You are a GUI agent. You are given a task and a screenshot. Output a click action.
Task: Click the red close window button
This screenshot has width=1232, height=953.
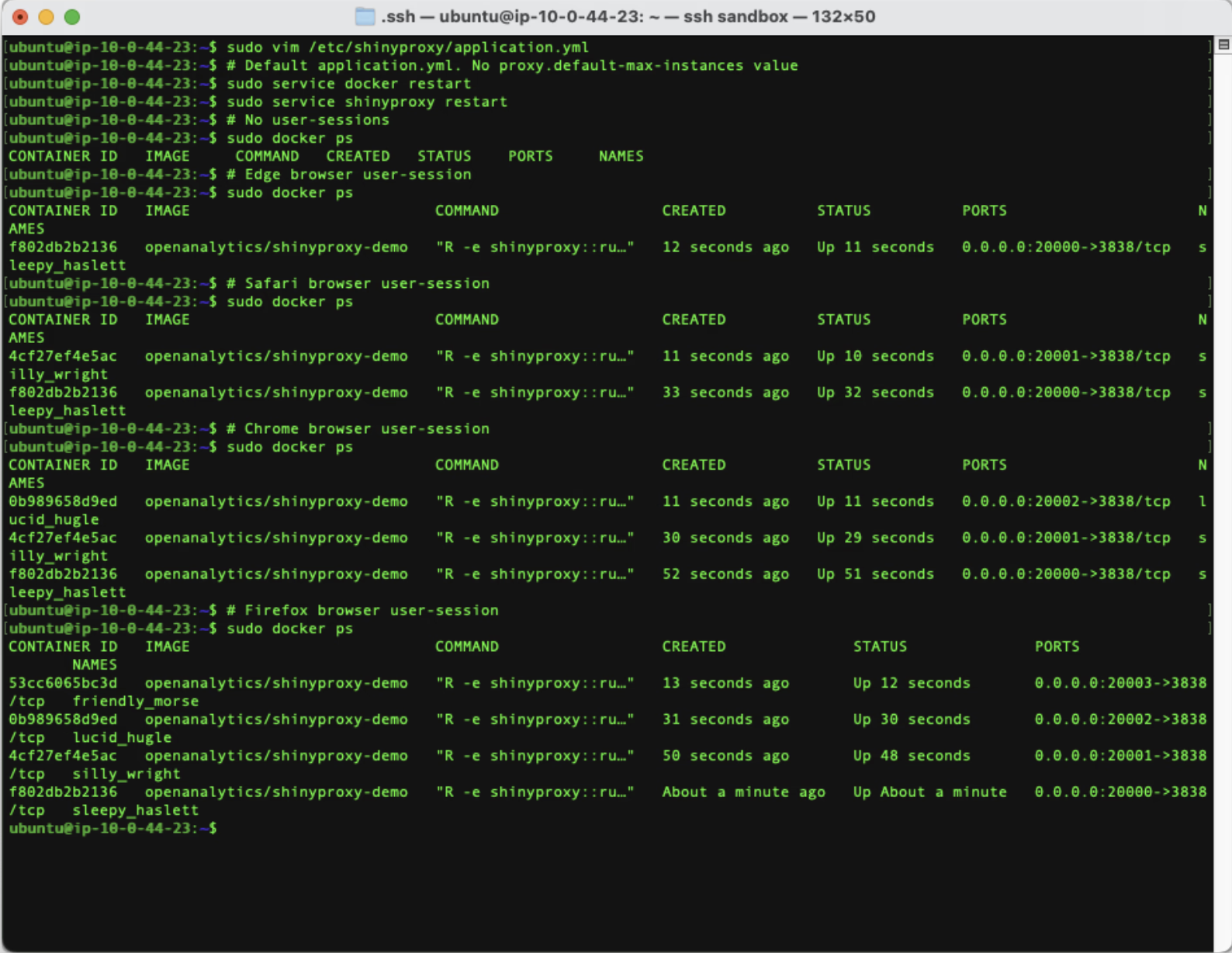(21, 17)
